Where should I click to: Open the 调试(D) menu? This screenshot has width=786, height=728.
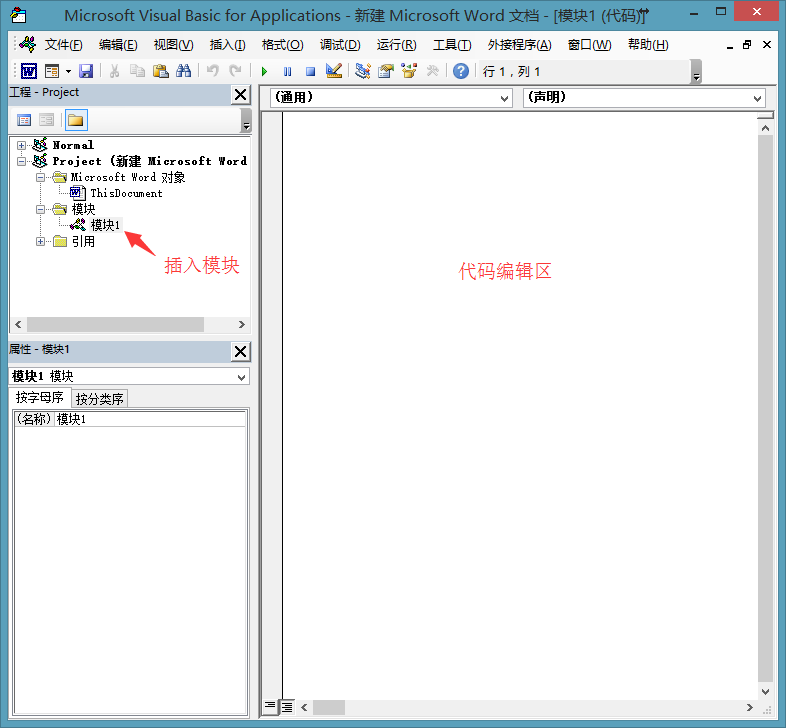click(340, 45)
